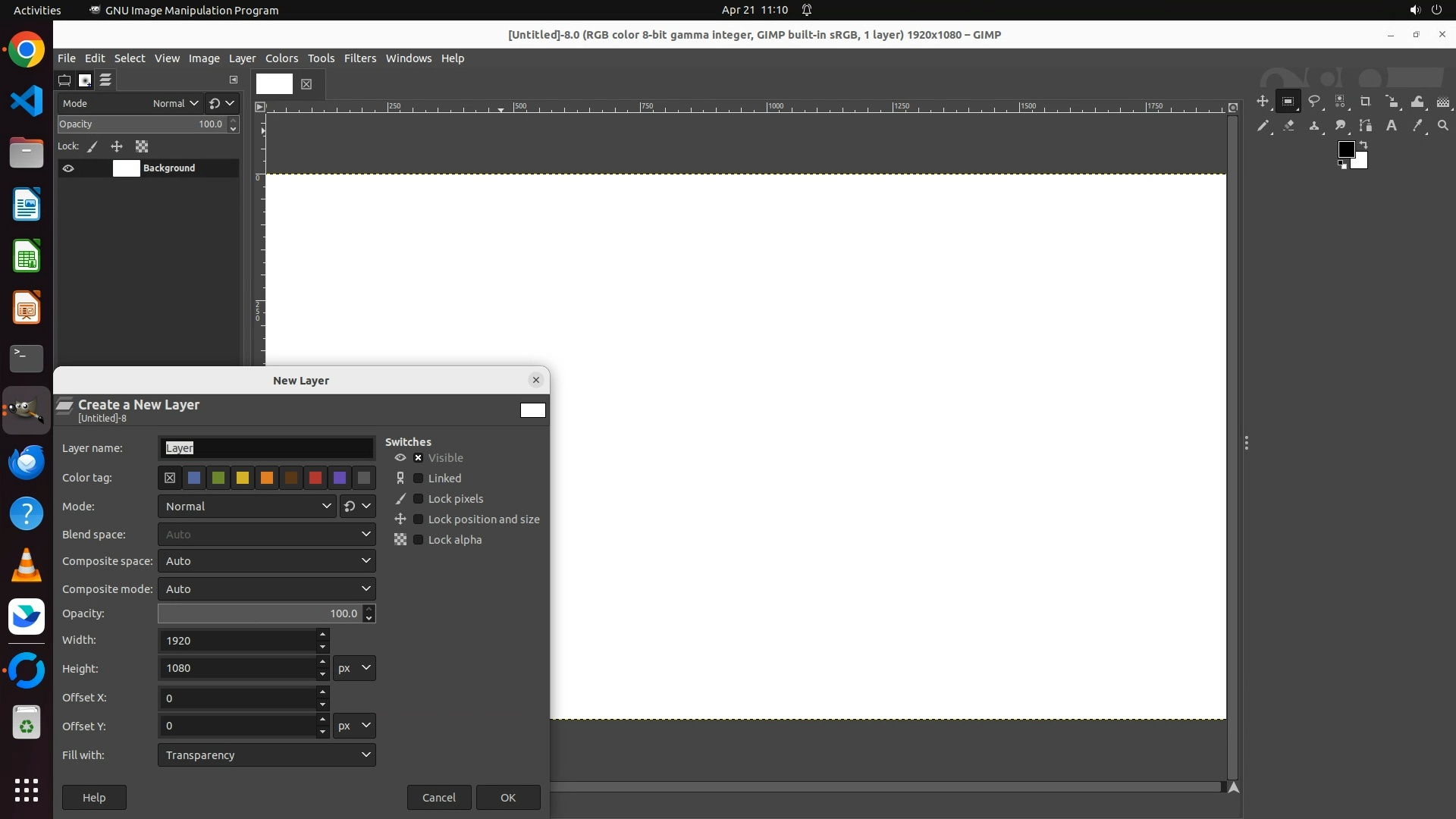Open the Filters menu

pyautogui.click(x=359, y=58)
